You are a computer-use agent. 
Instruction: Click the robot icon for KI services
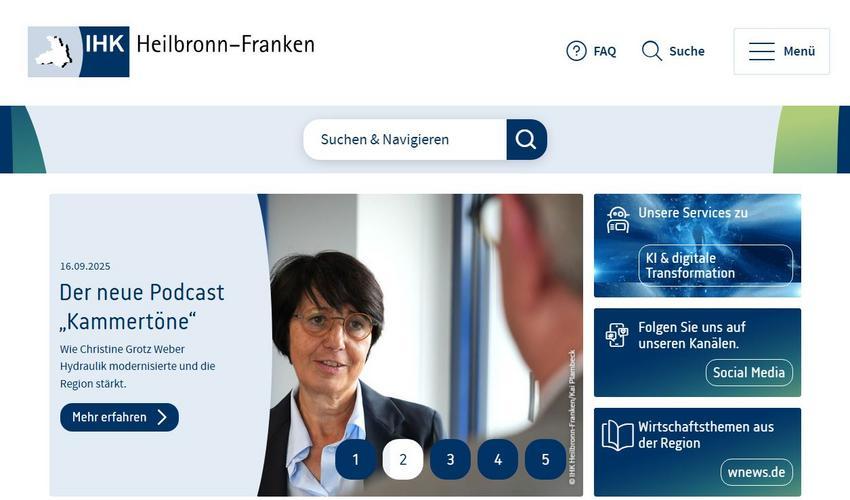618,220
